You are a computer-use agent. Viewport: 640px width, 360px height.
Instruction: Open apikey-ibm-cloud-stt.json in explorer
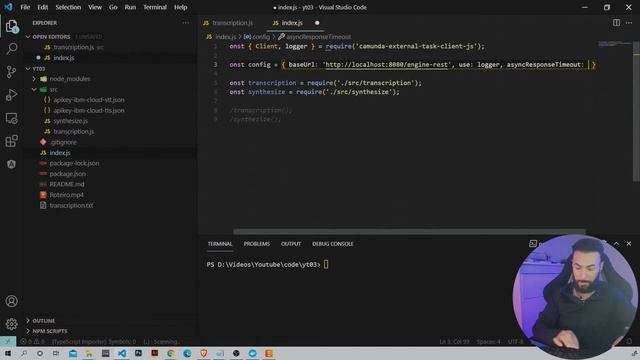[x=89, y=100]
